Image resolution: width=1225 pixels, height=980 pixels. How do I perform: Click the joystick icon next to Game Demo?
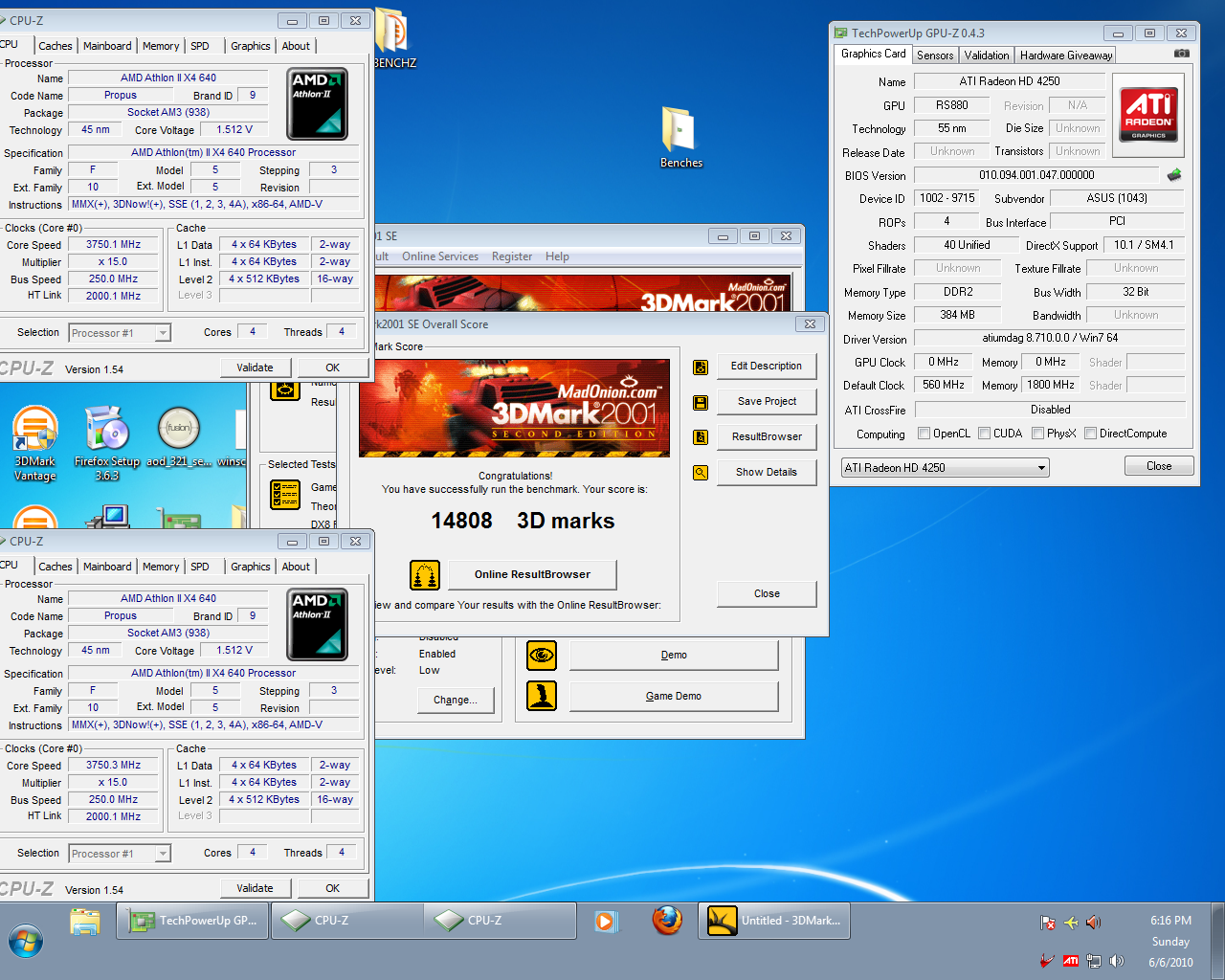pos(542,696)
